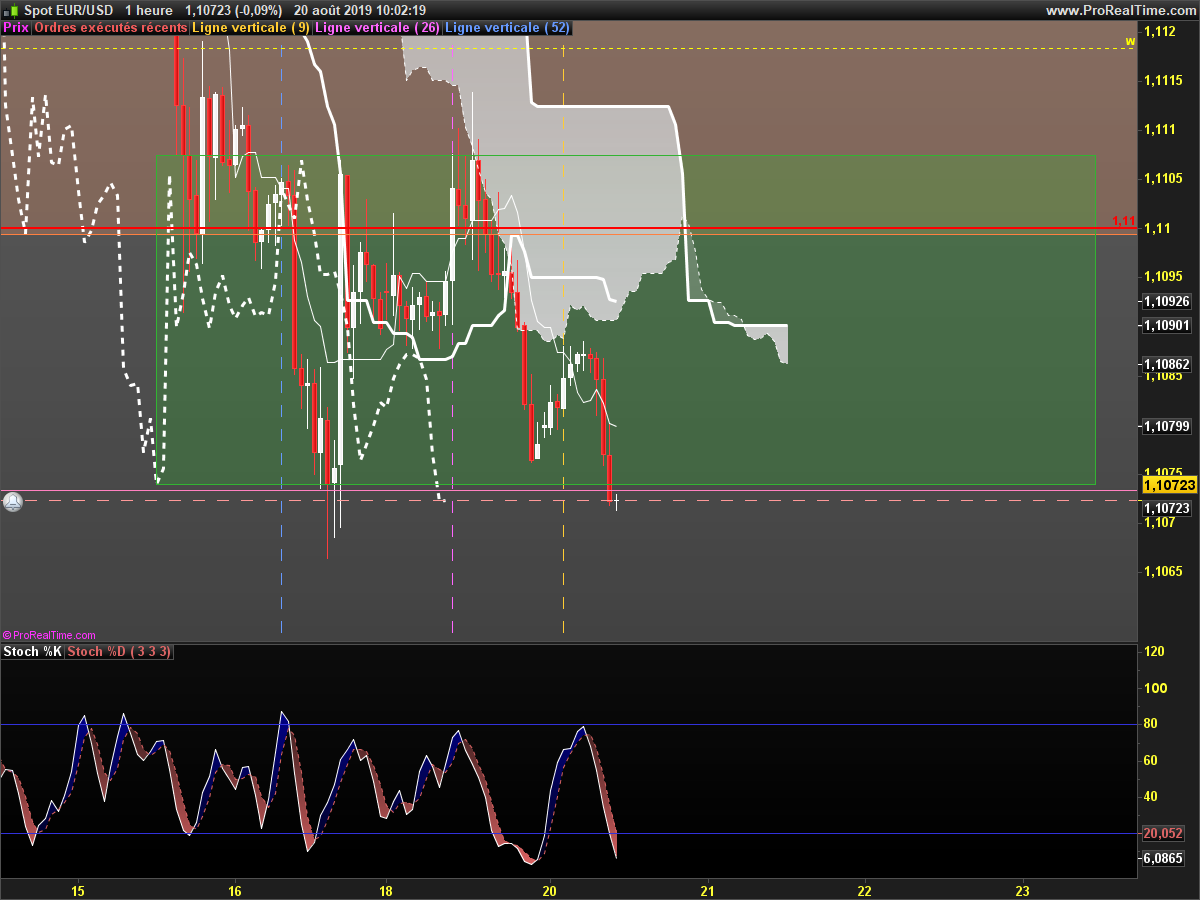Screen dimensions: 1200x900
Task: Click the 20 août 2019 10:02:19 timestamp
Action: (361, 10)
